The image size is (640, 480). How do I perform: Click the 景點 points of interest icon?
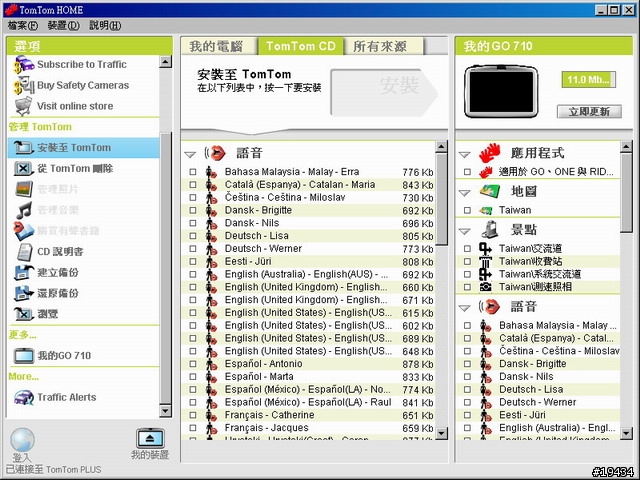tap(489, 229)
